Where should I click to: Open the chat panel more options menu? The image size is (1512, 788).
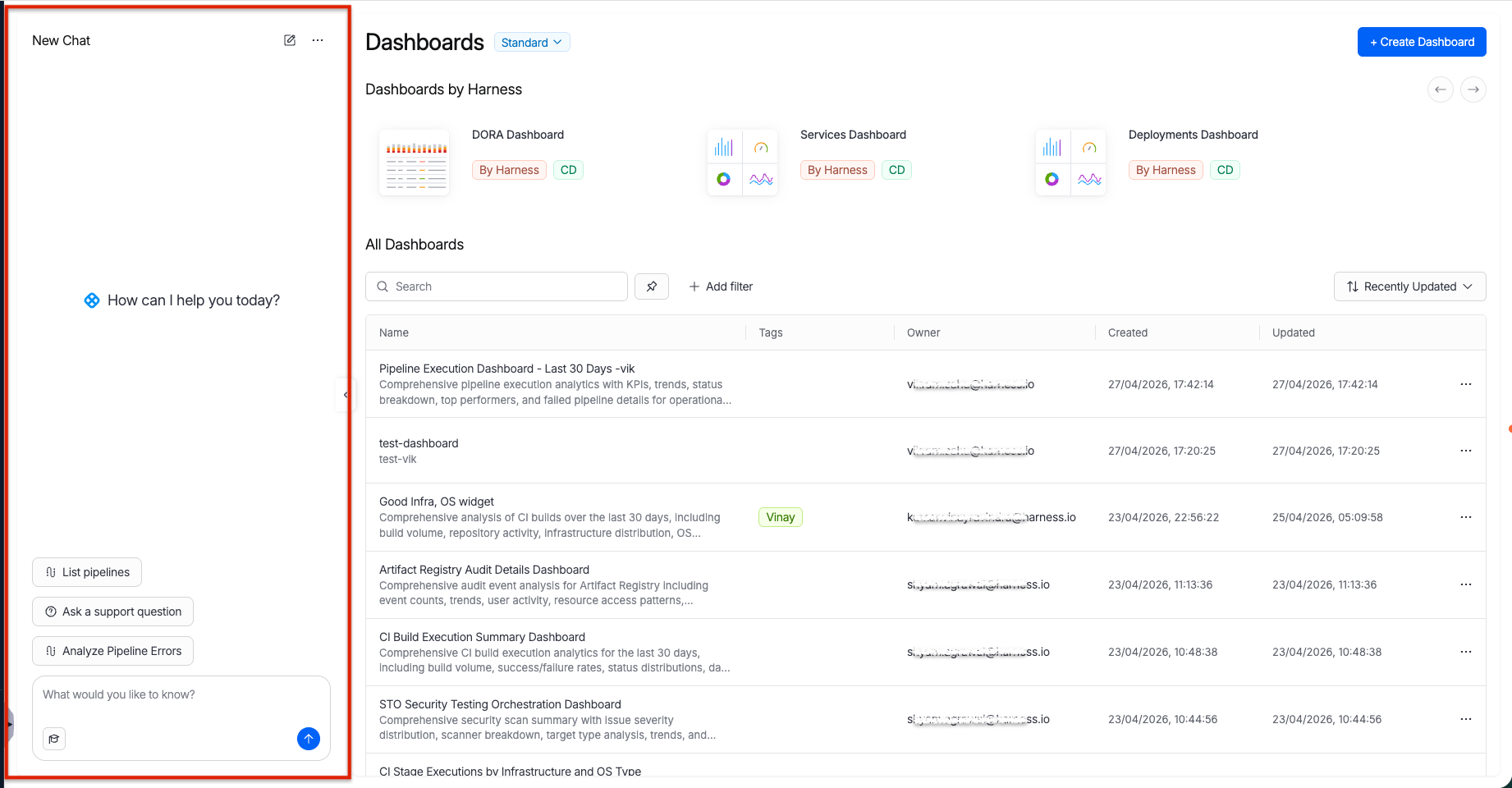pyautogui.click(x=318, y=40)
